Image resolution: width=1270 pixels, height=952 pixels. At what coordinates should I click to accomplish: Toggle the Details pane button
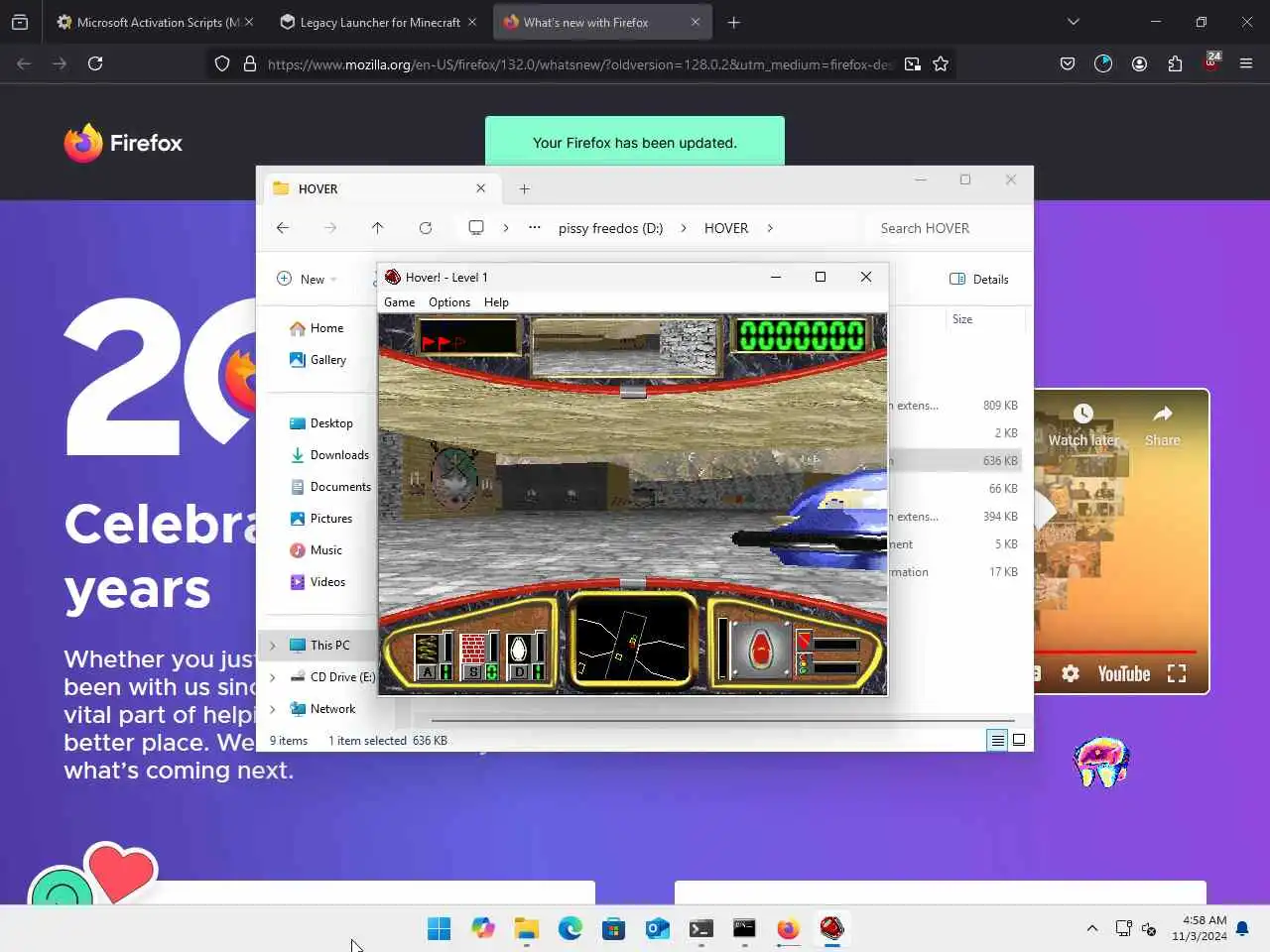point(978,279)
